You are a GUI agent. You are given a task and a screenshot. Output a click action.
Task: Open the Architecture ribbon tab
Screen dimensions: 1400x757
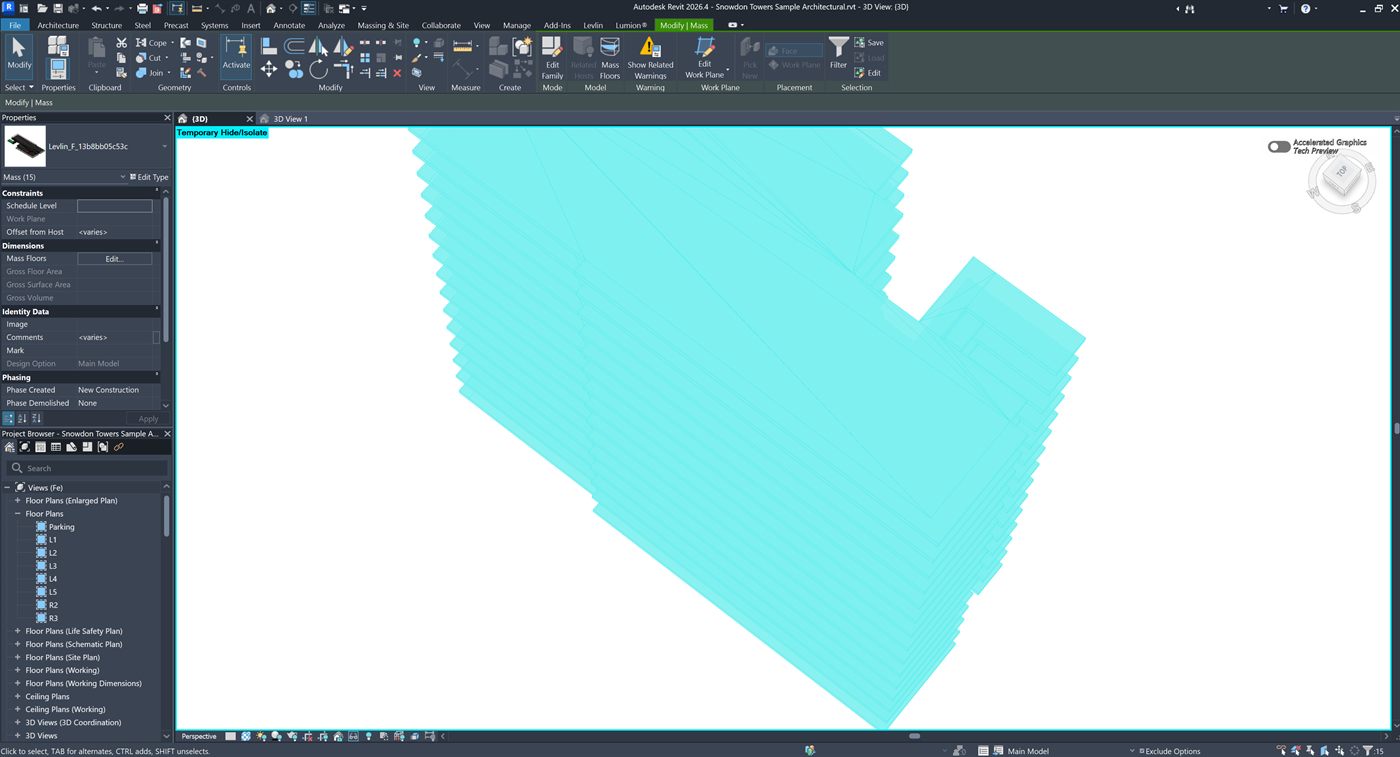point(58,25)
